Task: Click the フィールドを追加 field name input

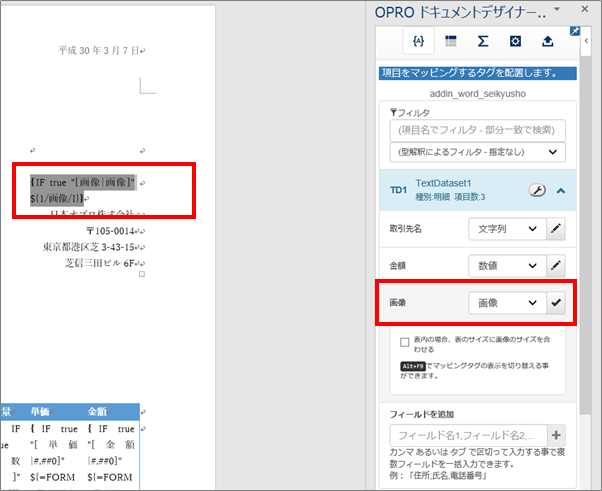Action: (467, 436)
